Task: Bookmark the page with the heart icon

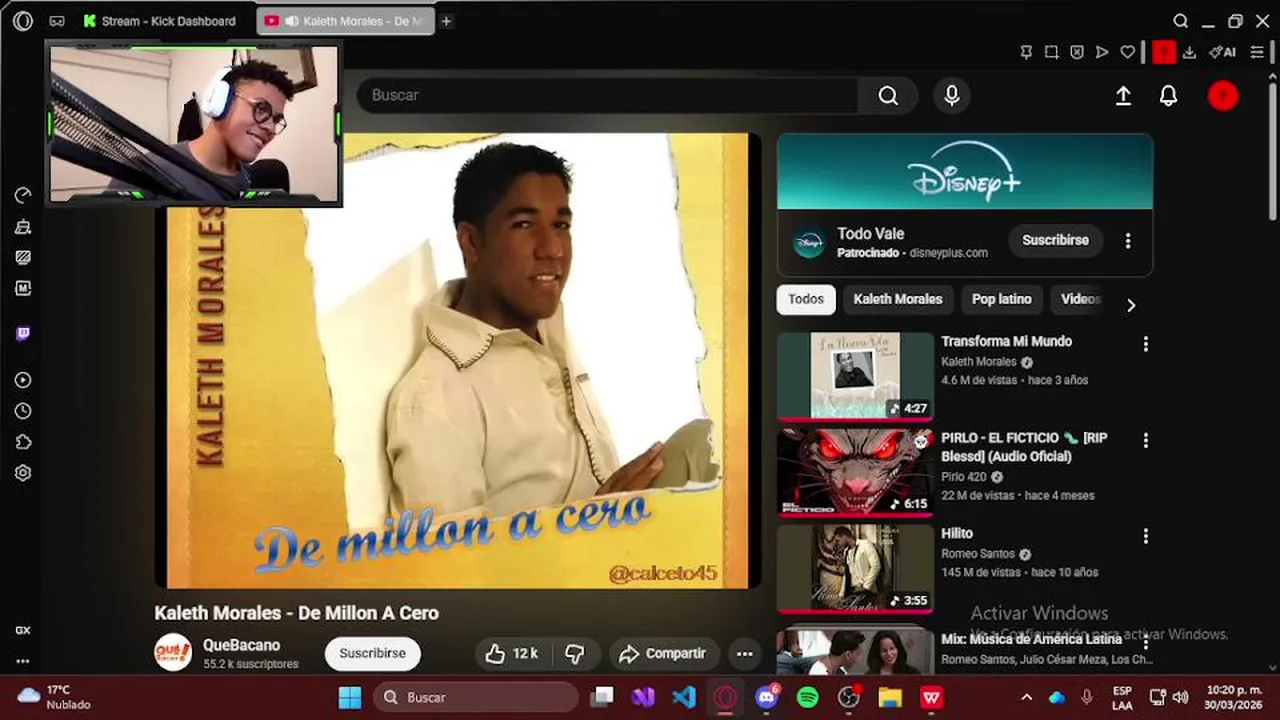Action: [1128, 52]
